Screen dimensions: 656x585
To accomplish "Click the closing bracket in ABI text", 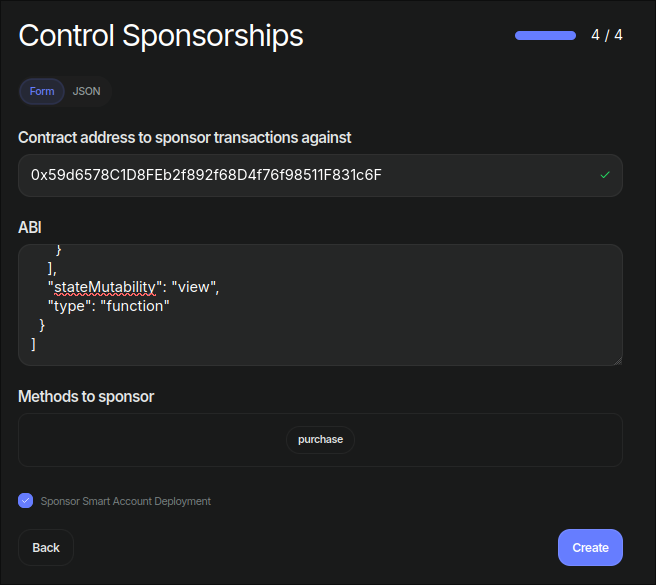I will pyautogui.click(x=33, y=344).
